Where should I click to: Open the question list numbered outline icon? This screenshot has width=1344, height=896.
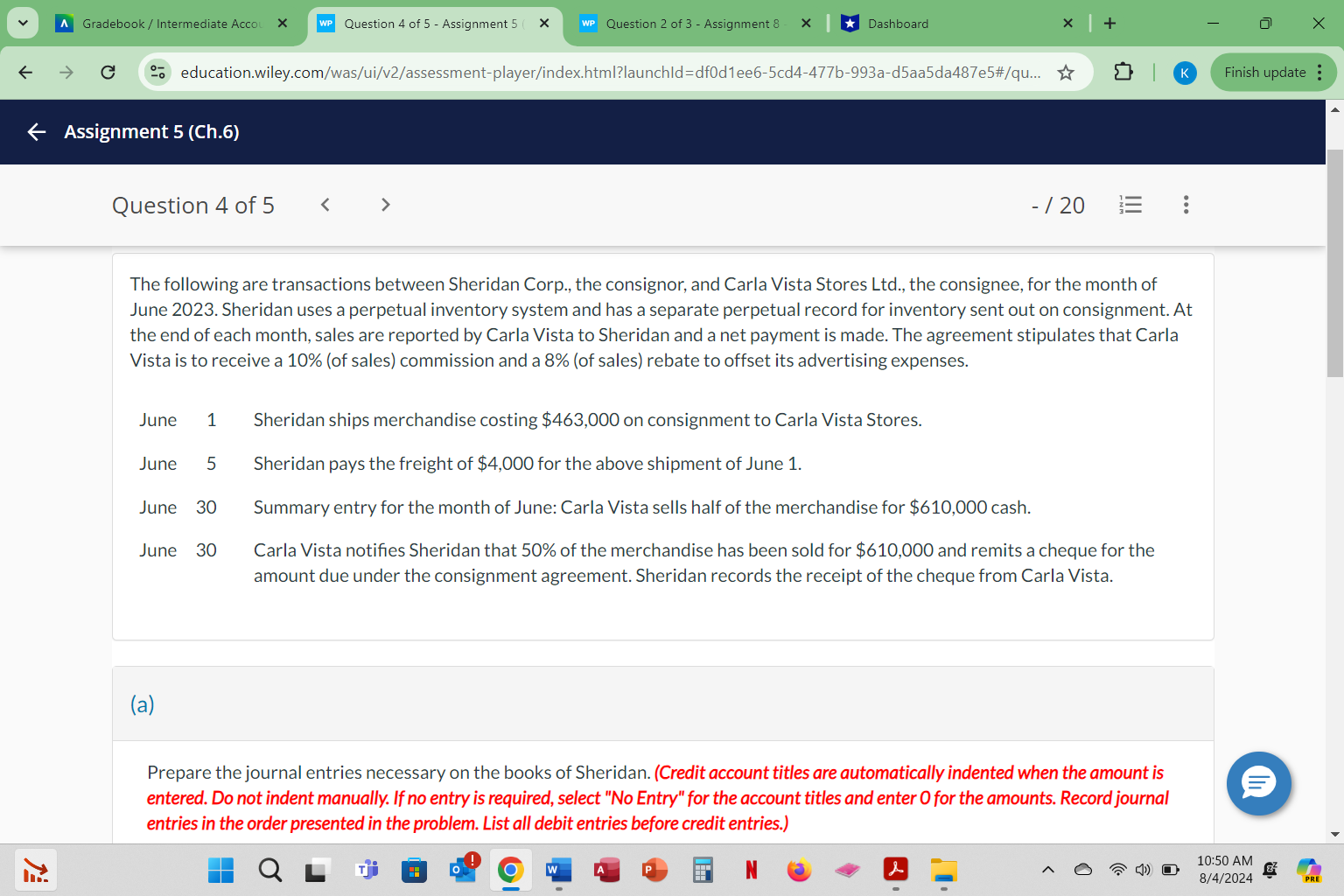pyautogui.click(x=1130, y=204)
